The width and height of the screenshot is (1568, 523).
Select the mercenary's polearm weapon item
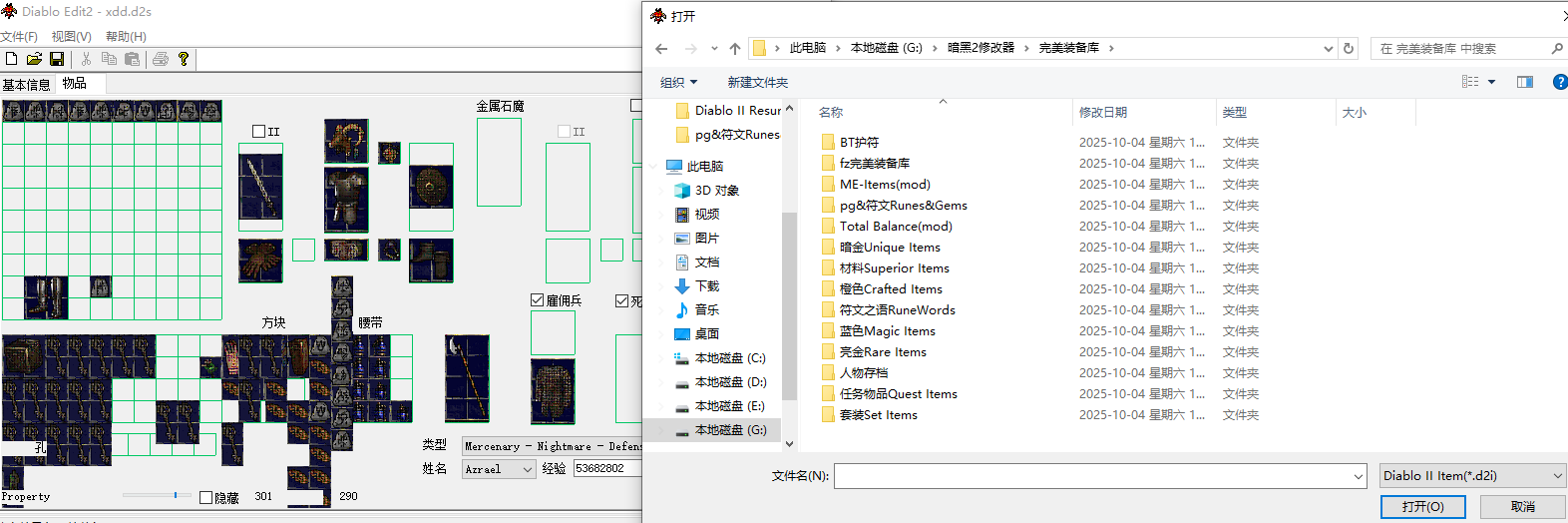(466, 378)
